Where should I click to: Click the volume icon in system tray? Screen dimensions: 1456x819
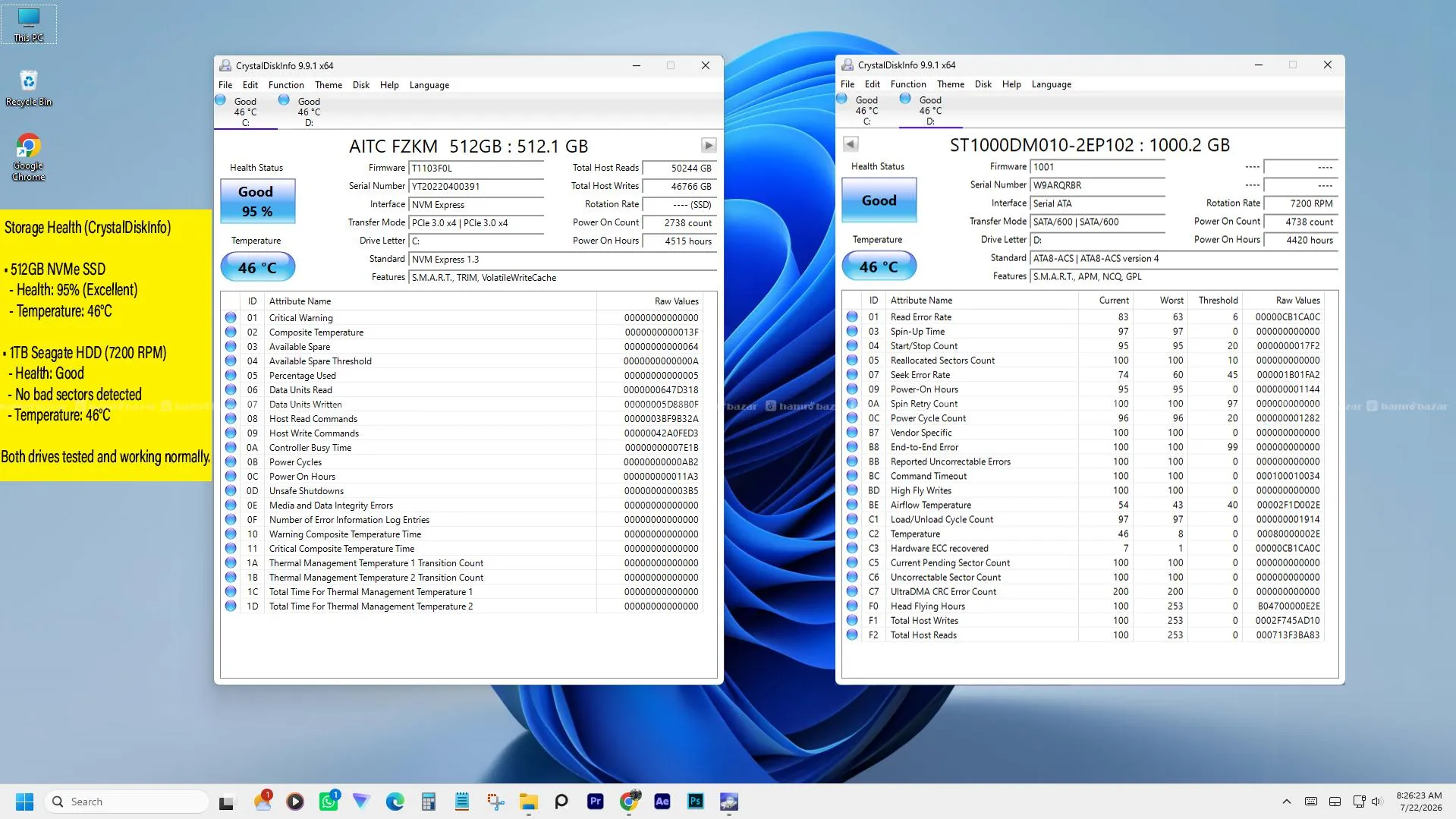point(1377,802)
